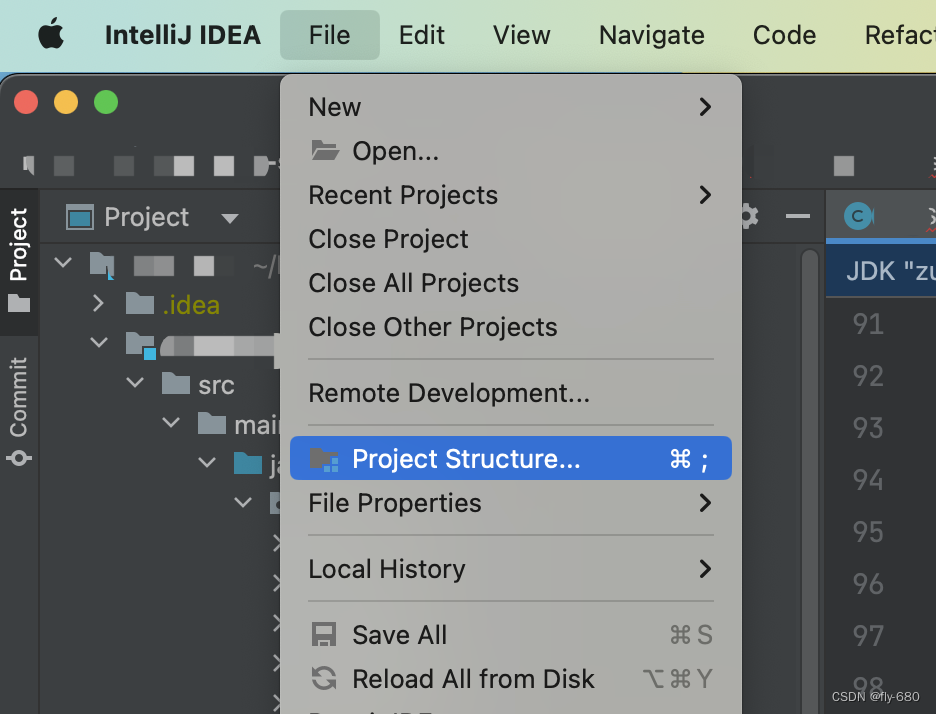Select the blurred module folder icon

click(141, 345)
